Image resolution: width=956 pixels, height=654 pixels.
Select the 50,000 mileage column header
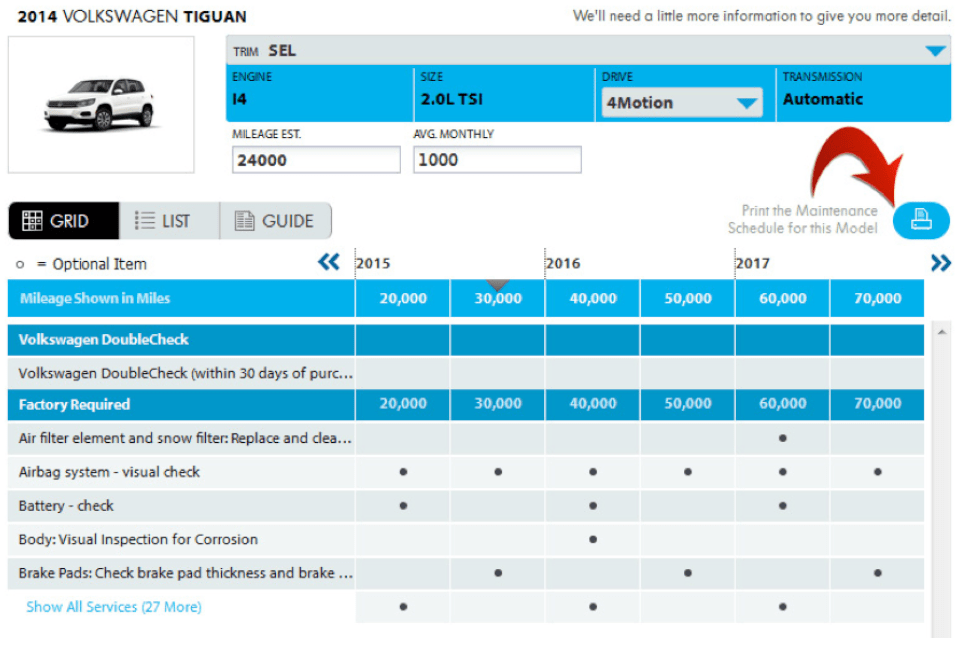click(688, 298)
